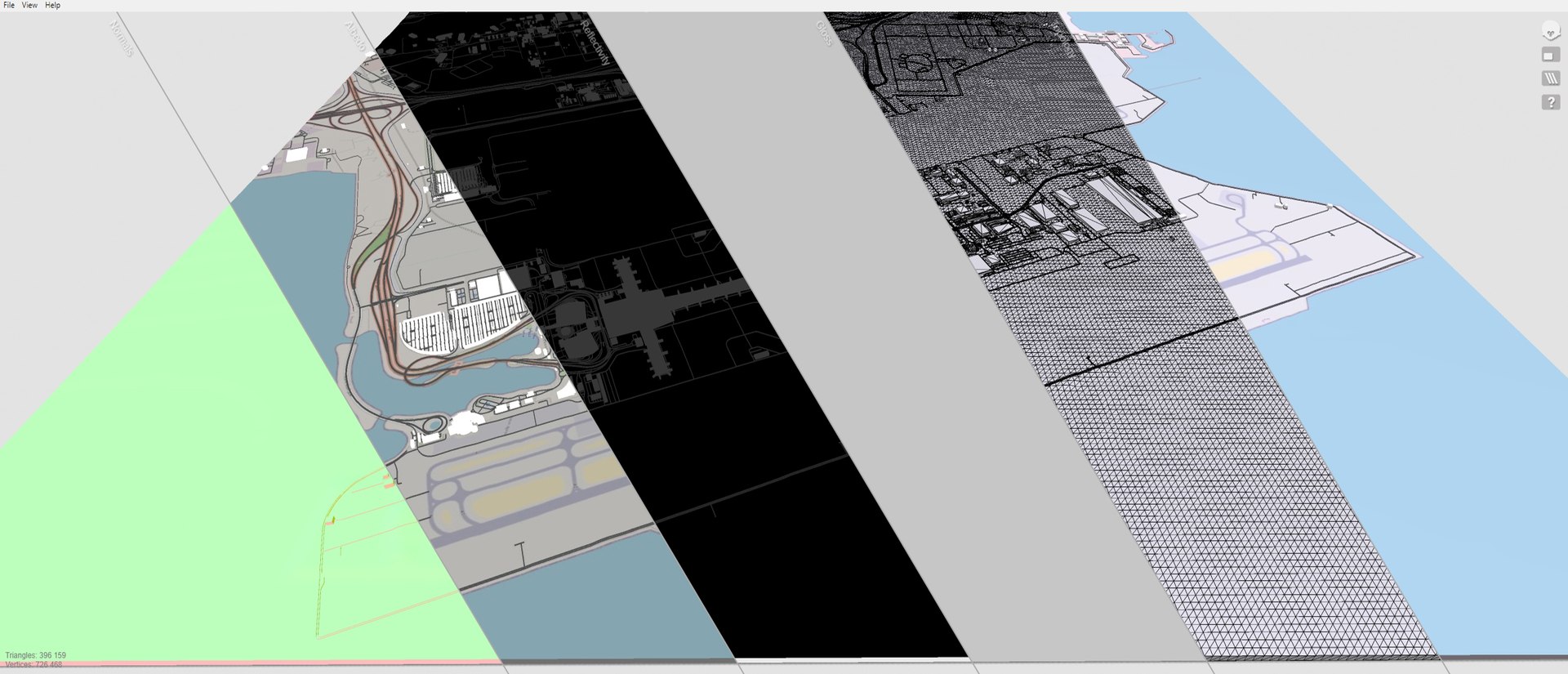Open the File menu

9,5
